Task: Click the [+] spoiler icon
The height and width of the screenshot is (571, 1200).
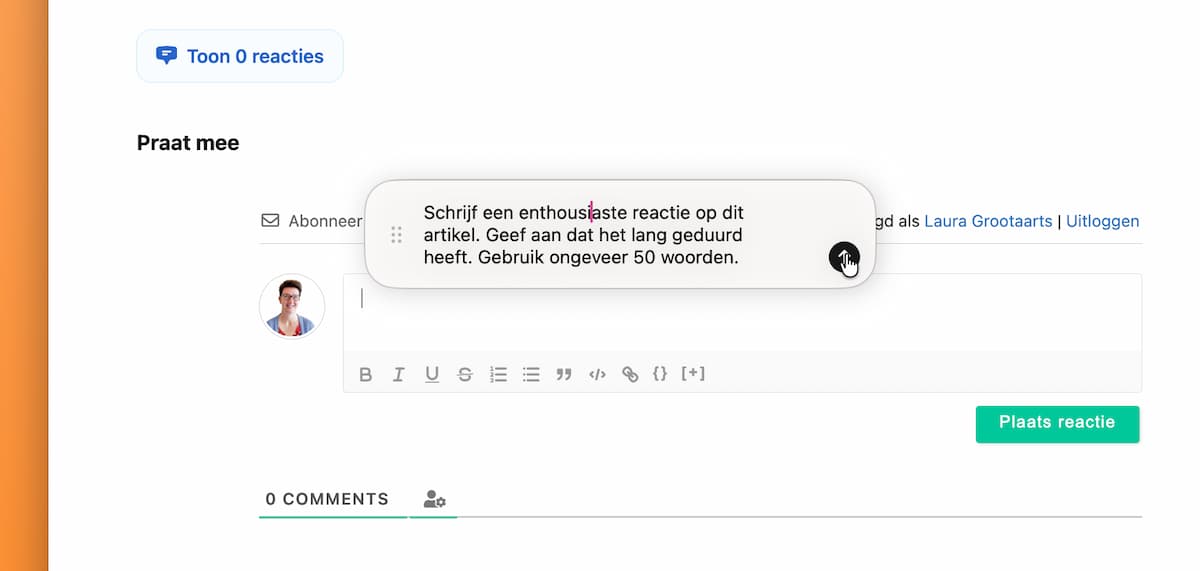Action: pyautogui.click(x=693, y=374)
